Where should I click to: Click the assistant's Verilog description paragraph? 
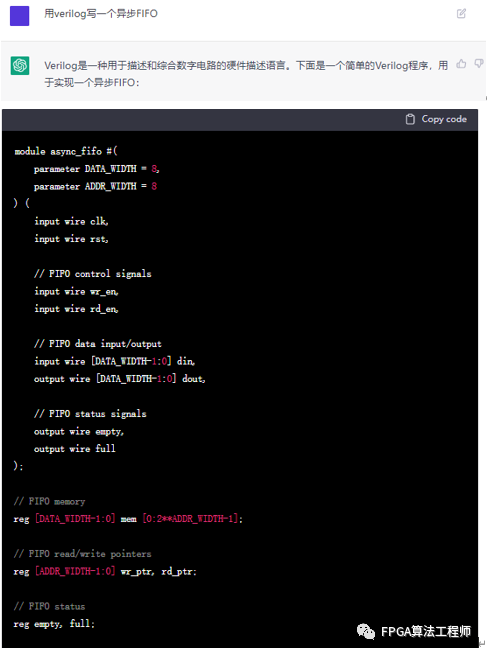(246, 74)
